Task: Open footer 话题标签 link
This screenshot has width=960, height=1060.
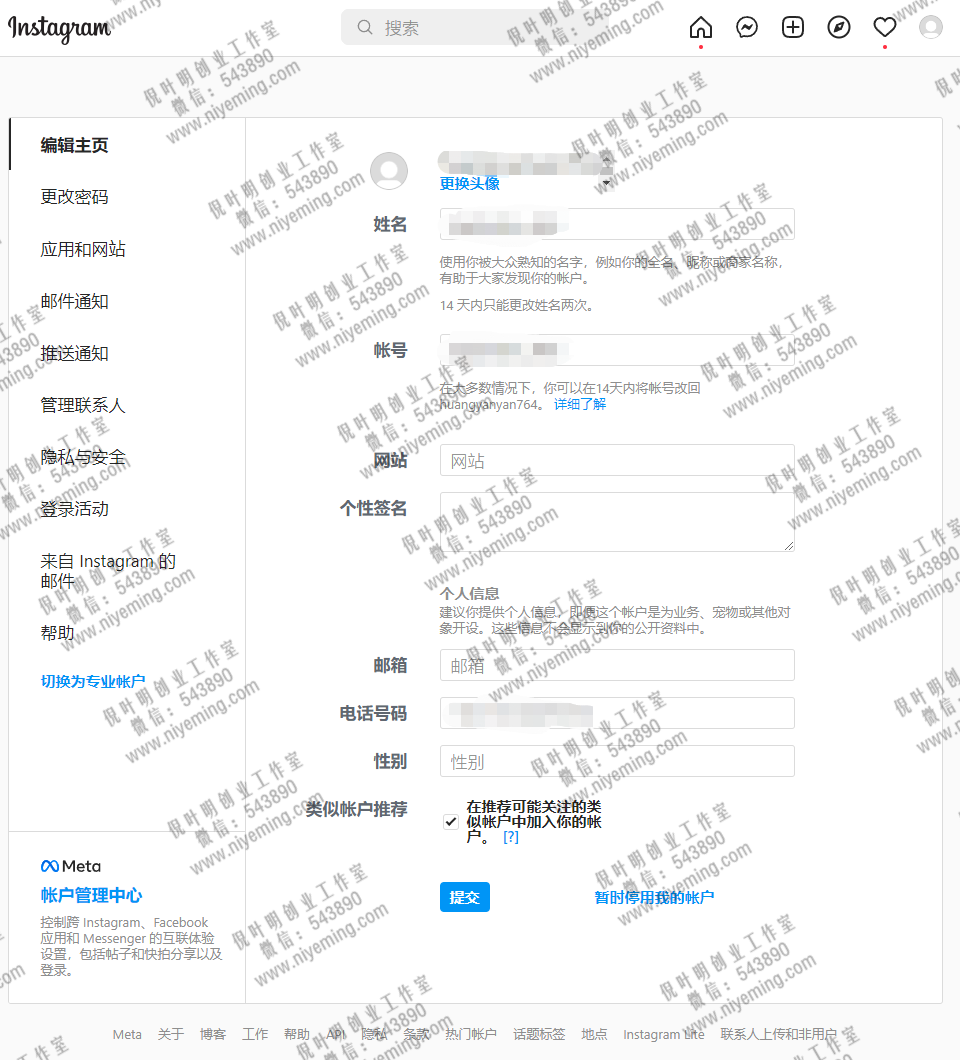Action: pyautogui.click(x=539, y=1034)
